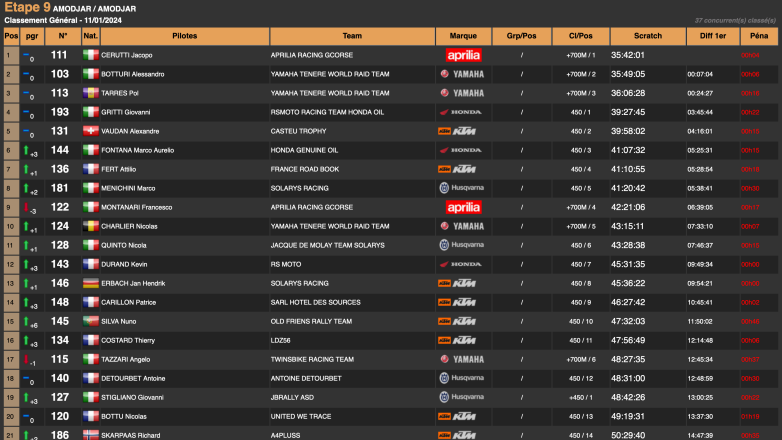
Task: Open rider DETOURBET Antoine's name
Action: [140, 378]
